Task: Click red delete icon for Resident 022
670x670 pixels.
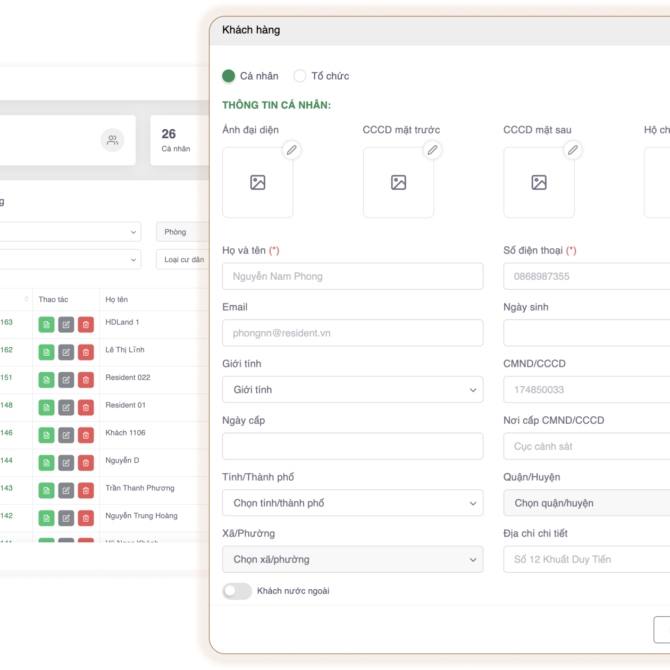Action: (86, 380)
